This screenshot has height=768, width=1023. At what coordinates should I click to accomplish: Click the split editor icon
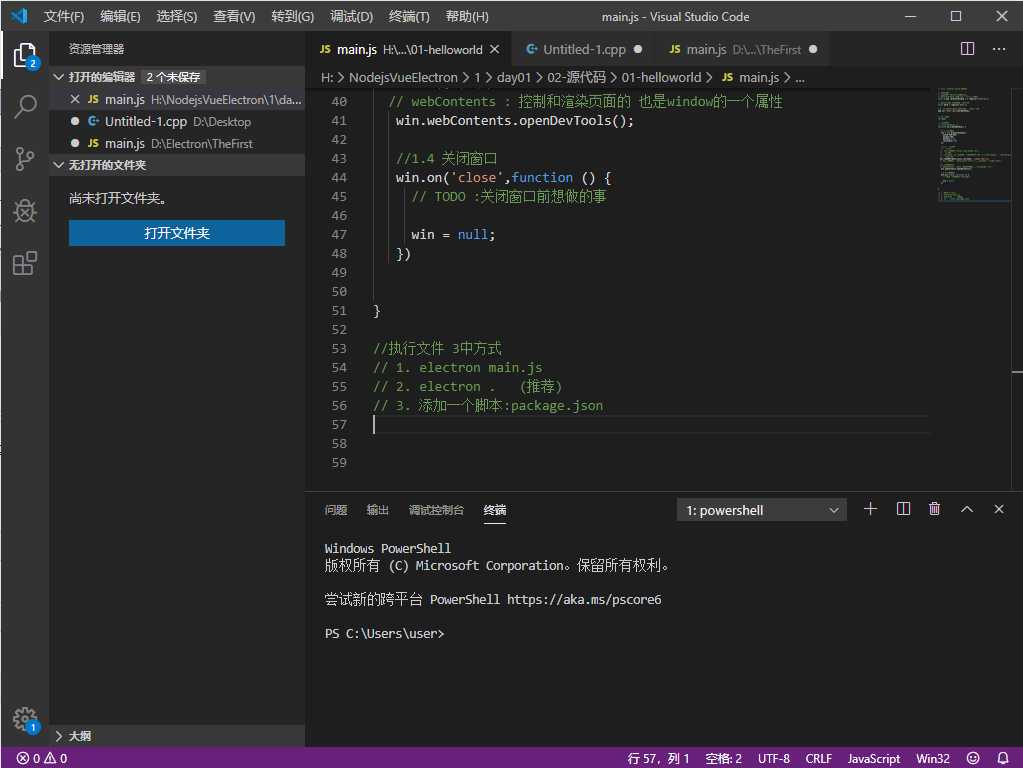click(x=967, y=49)
